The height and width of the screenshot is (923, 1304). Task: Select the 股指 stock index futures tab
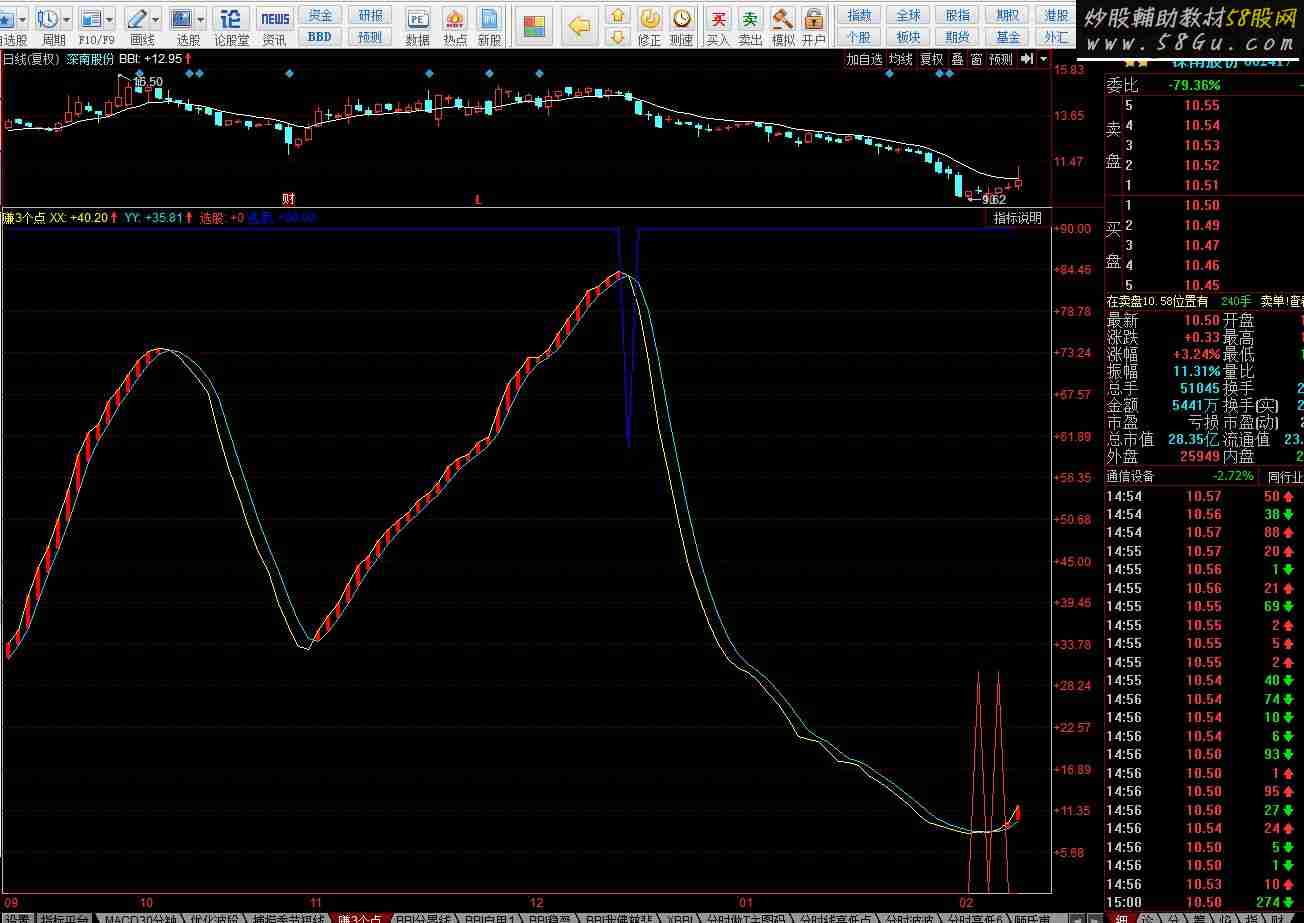coord(957,15)
